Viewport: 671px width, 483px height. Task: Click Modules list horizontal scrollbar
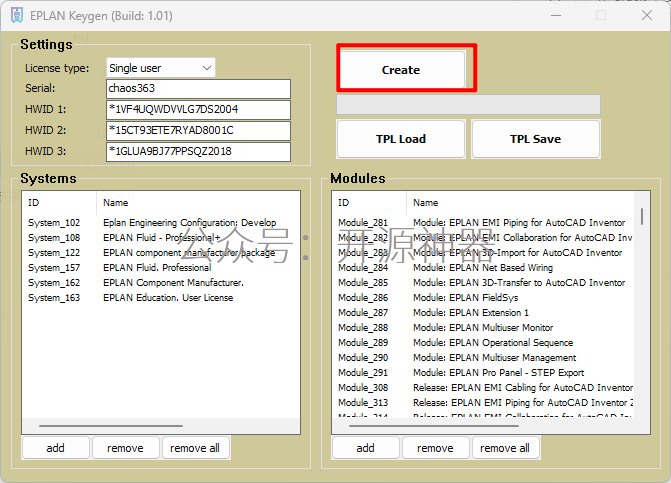[433, 426]
